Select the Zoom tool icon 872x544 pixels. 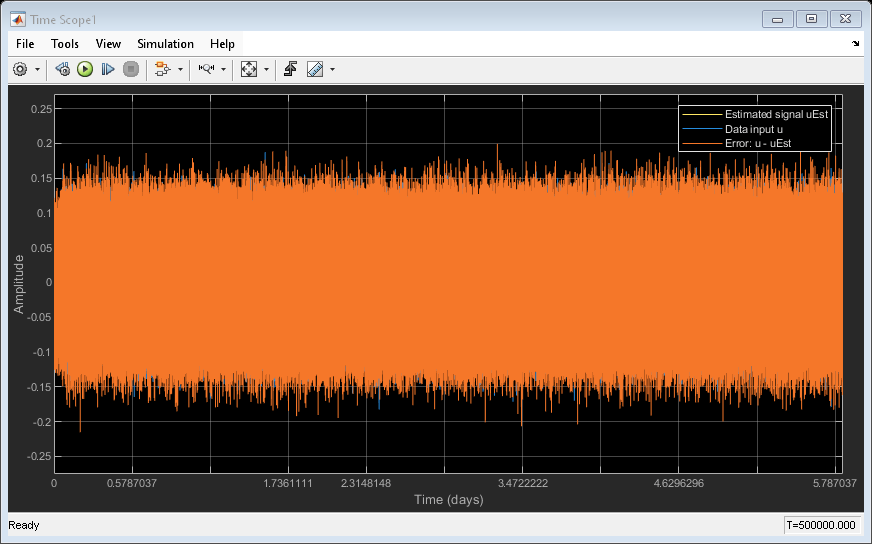point(205,69)
